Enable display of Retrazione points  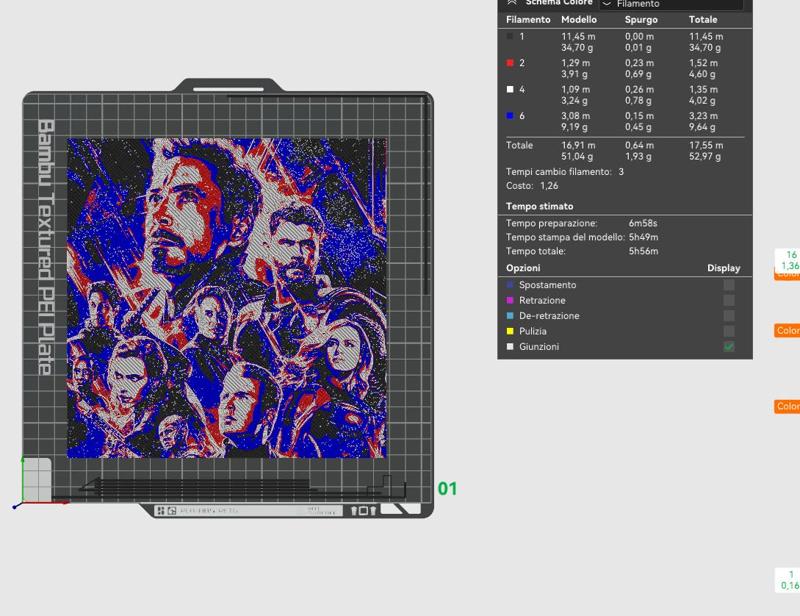click(729, 300)
